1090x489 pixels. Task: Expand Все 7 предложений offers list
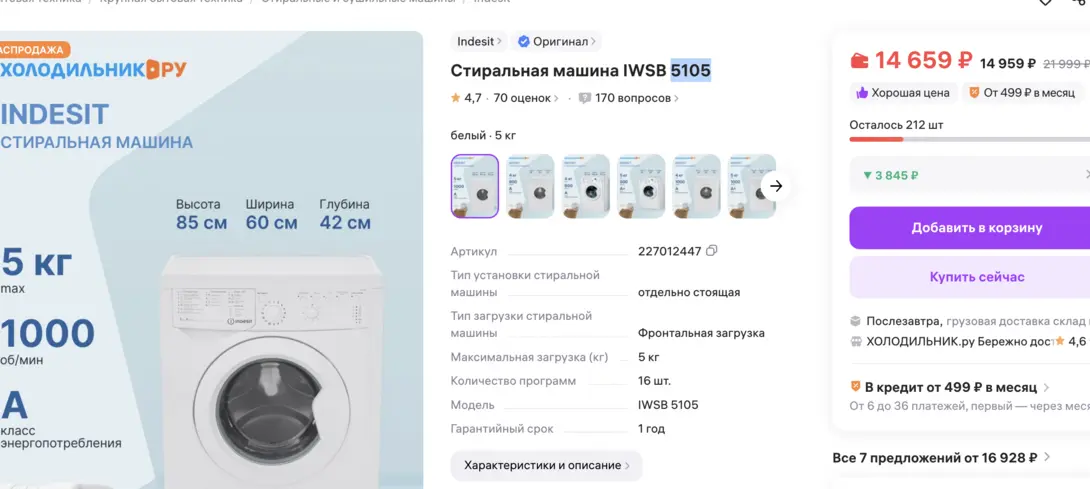(942, 458)
